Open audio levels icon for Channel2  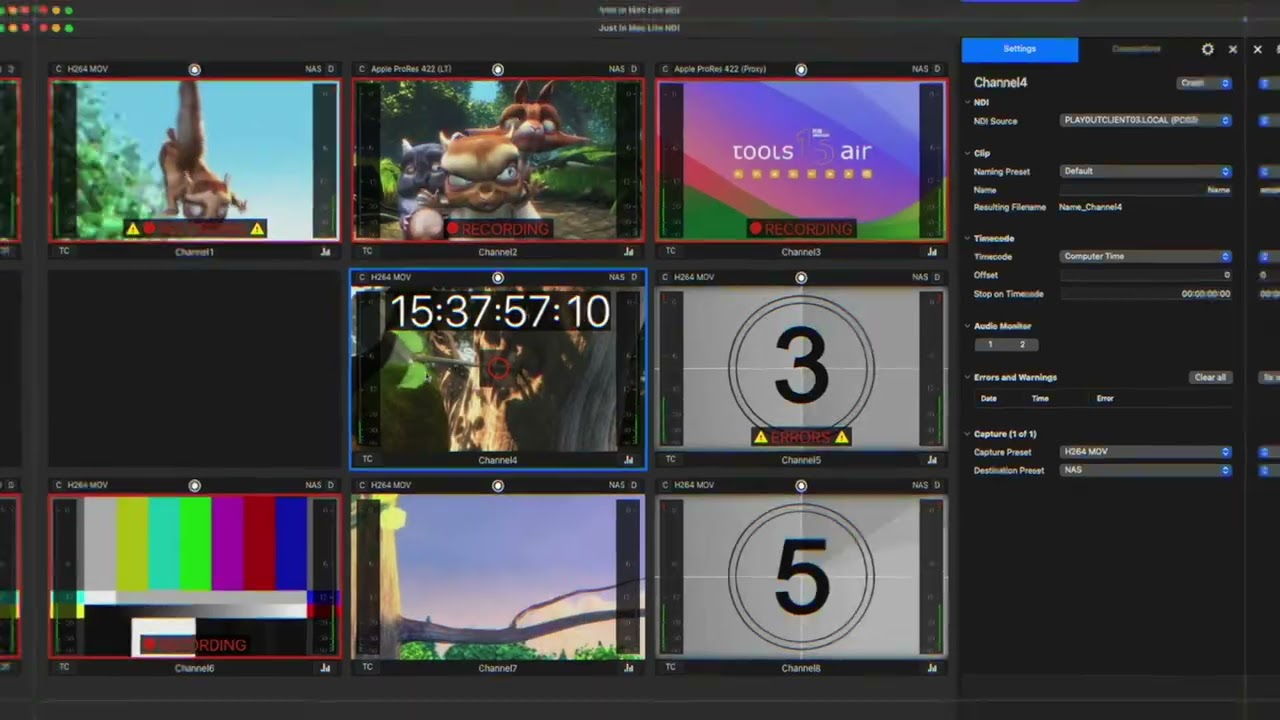629,252
